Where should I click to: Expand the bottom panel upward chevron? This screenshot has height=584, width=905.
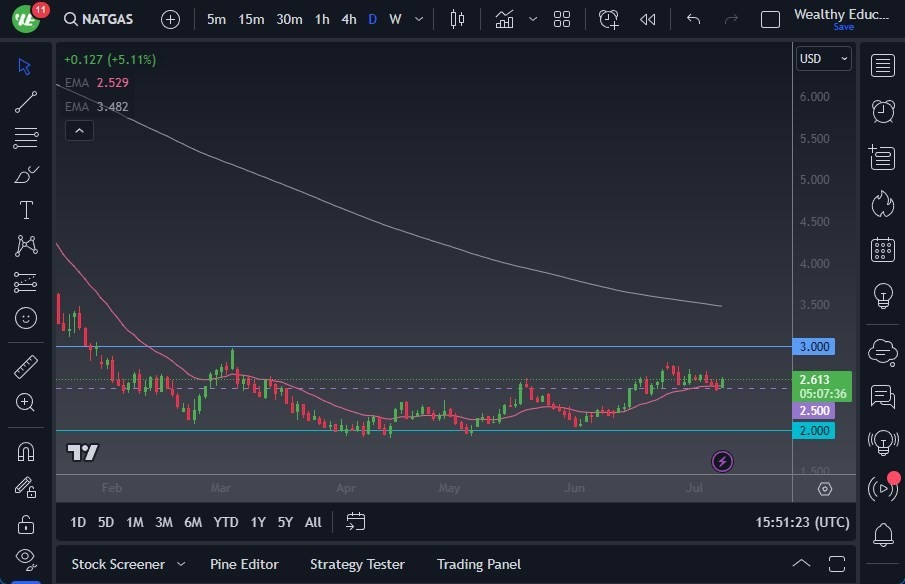click(802, 564)
